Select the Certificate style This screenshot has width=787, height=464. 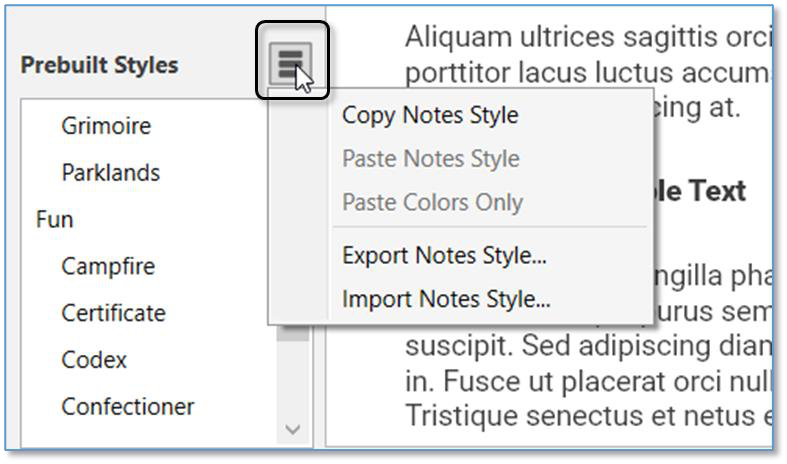(113, 313)
